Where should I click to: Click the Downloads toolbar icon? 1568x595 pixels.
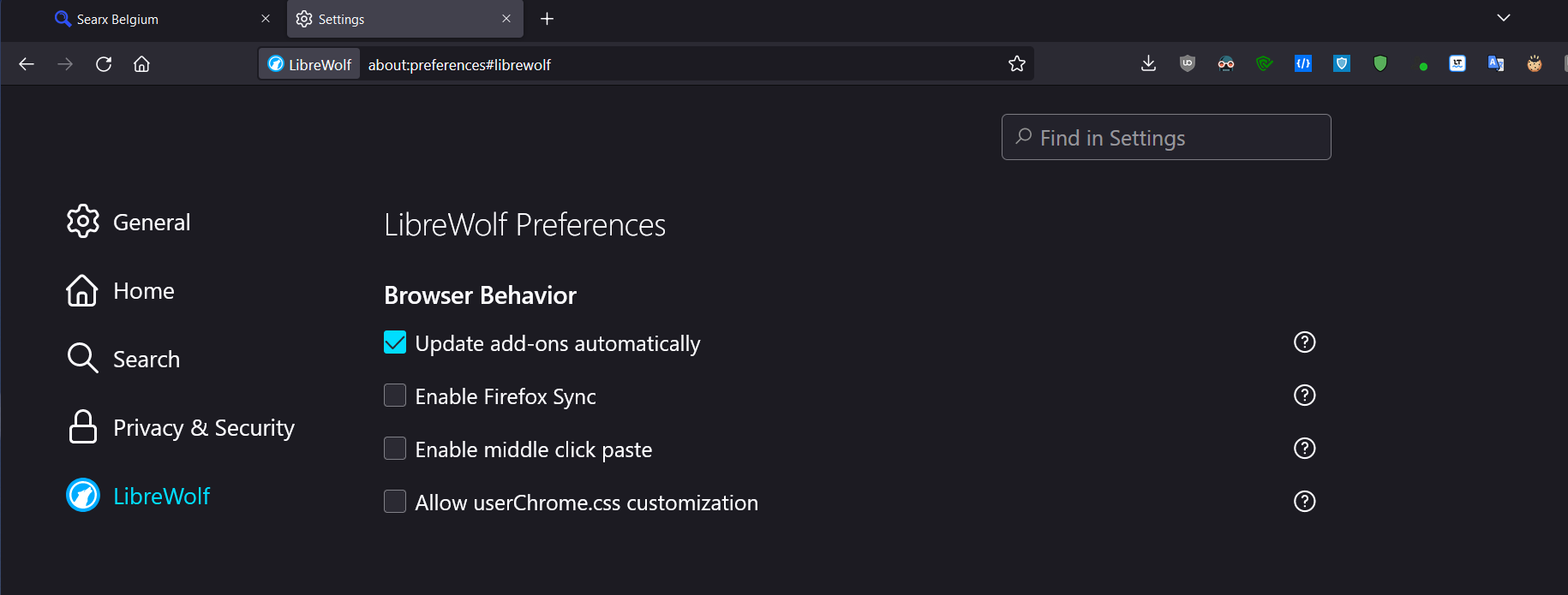tap(1148, 63)
